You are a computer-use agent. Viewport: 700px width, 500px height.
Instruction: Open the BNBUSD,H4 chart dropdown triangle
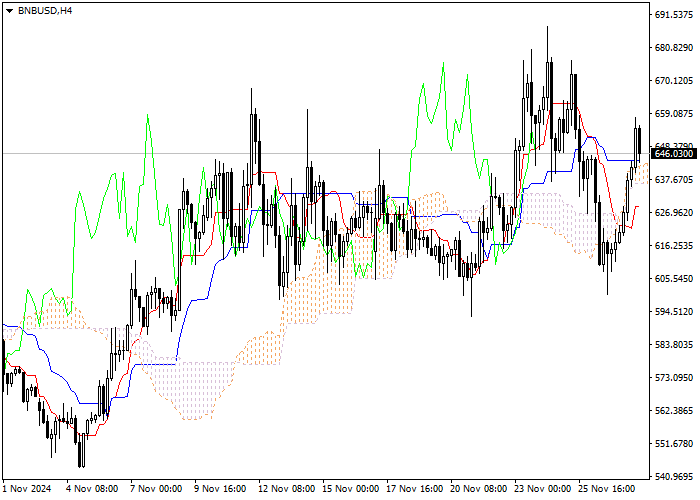click(x=9, y=11)
